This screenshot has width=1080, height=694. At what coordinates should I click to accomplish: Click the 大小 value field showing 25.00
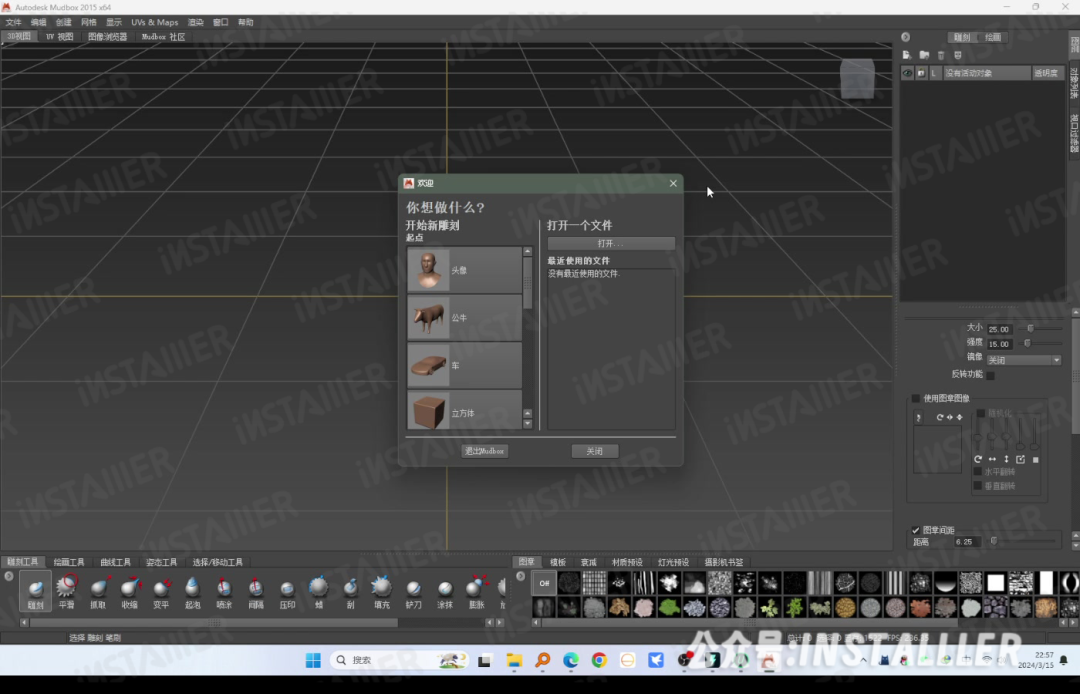point(999,329)
